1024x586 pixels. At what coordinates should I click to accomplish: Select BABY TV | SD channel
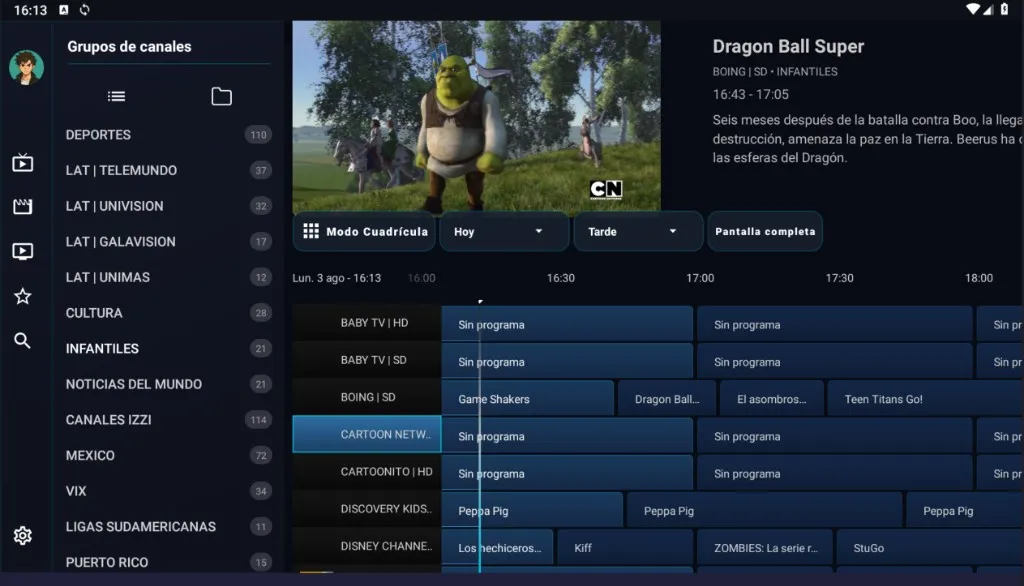pos(367,360)
